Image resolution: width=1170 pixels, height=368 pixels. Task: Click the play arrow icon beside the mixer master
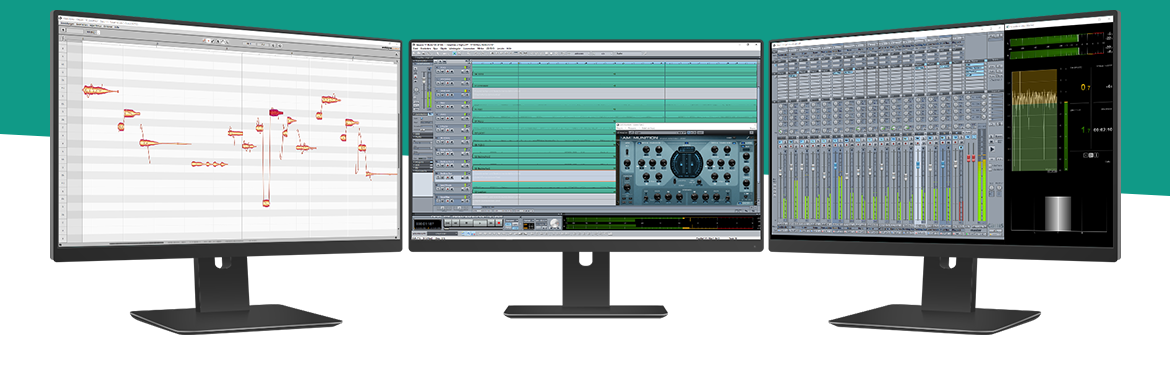992,149
